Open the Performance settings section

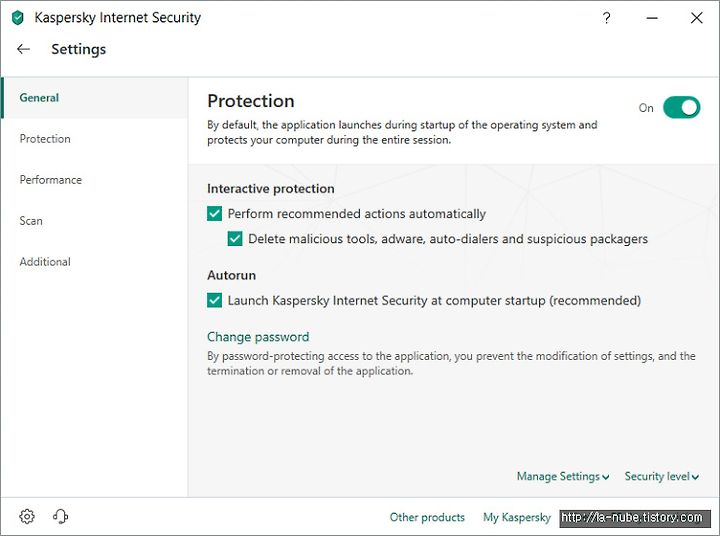coord(51,180)
